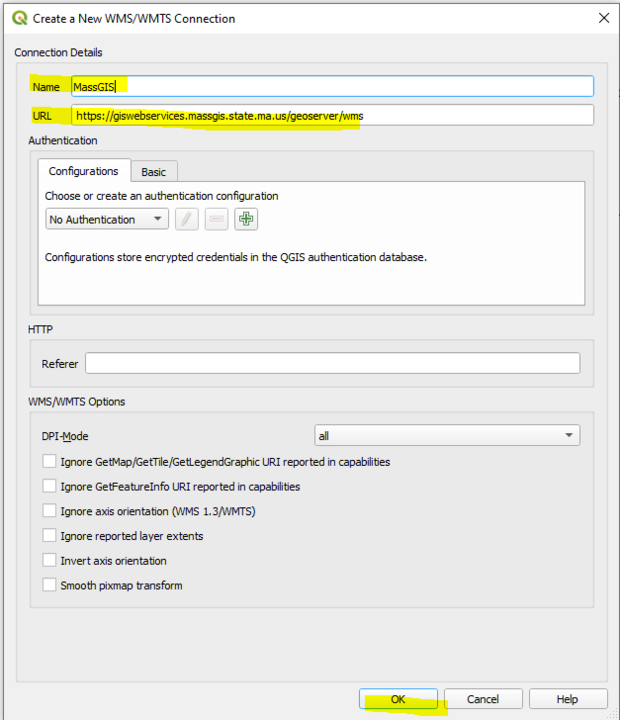The height and width of the screenshot is (720, 620).
Task: Toggle Ignore axis orientation (WMS 1.3/WMTS)
Action: 49,511
